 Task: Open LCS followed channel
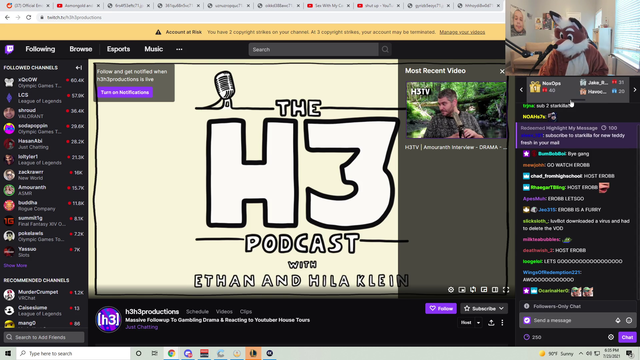point(44,98)
